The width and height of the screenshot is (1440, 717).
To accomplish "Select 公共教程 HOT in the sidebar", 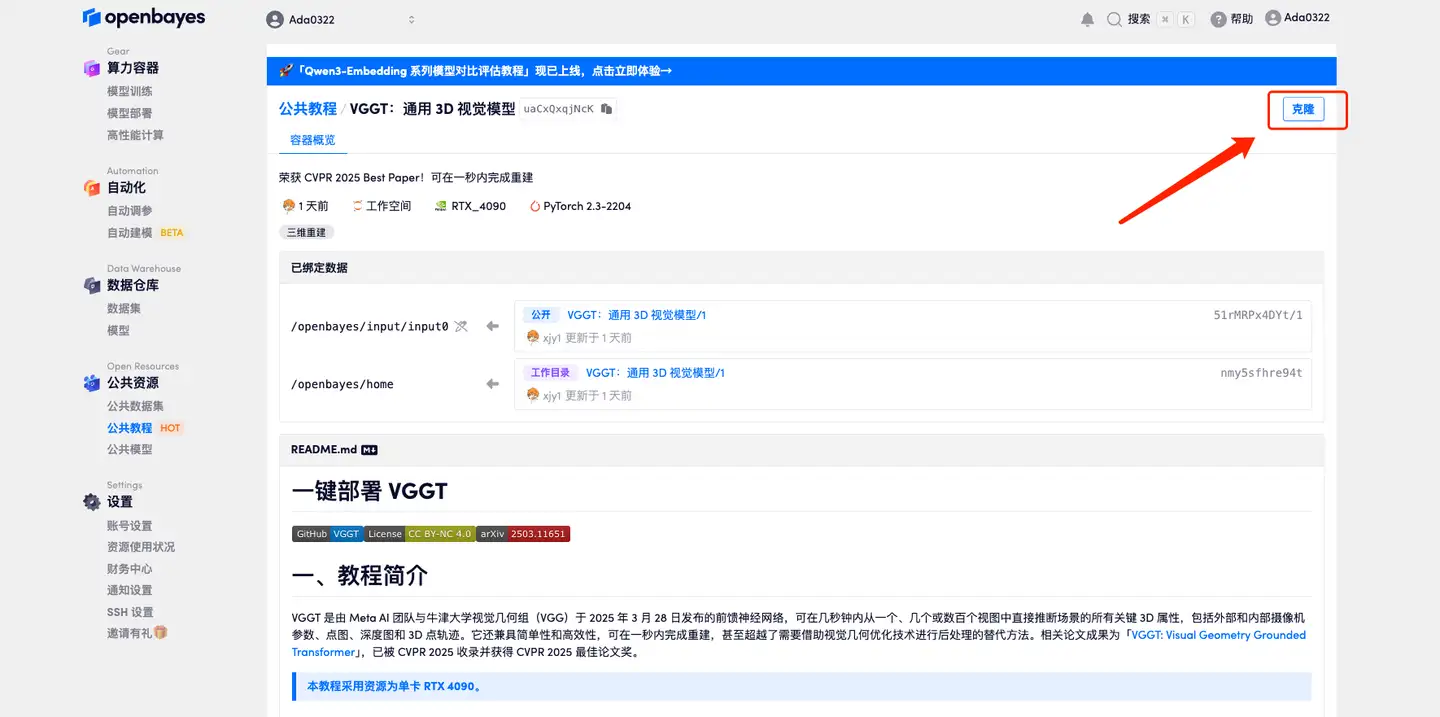I will pyautogui.click(x=145, y=428).
